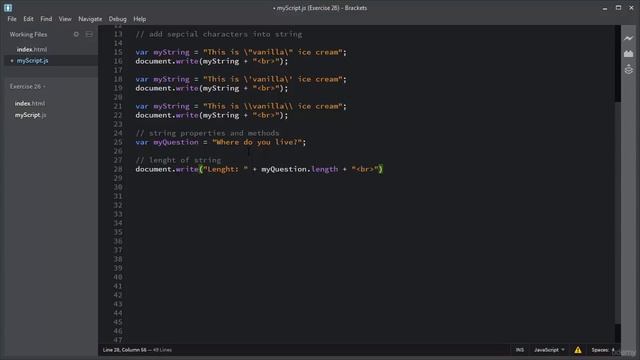Click the unsaved dot beside myScript.js
The image size is (640, 360).
12,61
